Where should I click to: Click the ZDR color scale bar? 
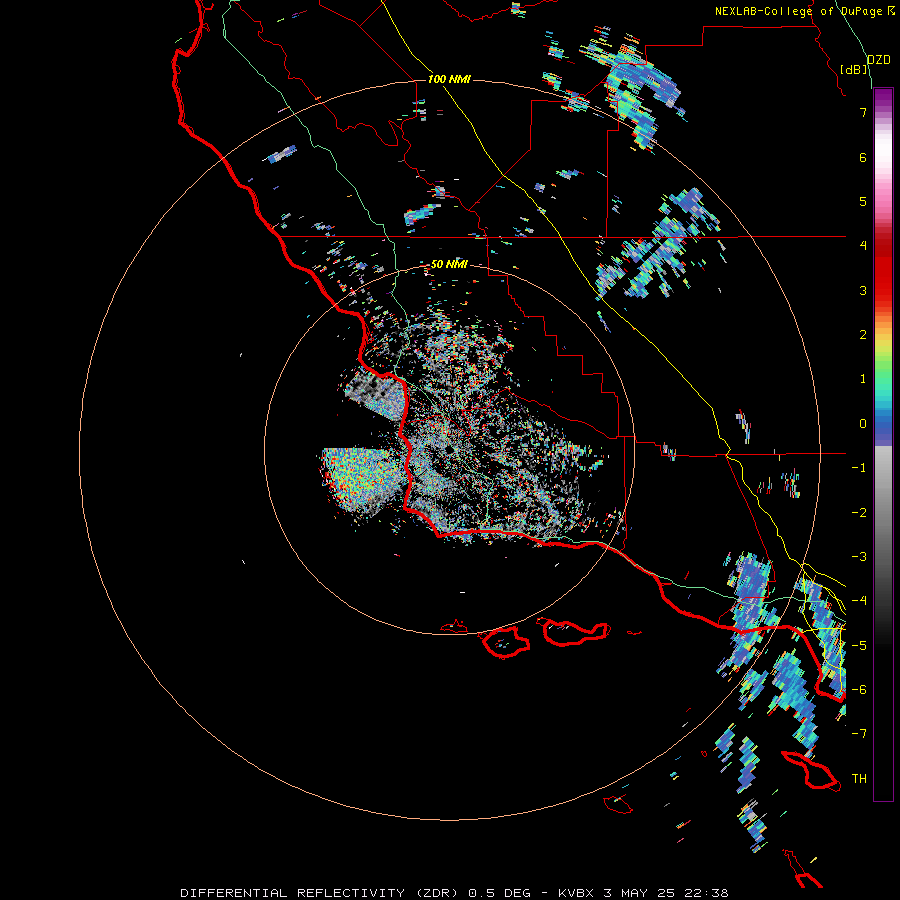pyautogui.click(x=883, y=444)
